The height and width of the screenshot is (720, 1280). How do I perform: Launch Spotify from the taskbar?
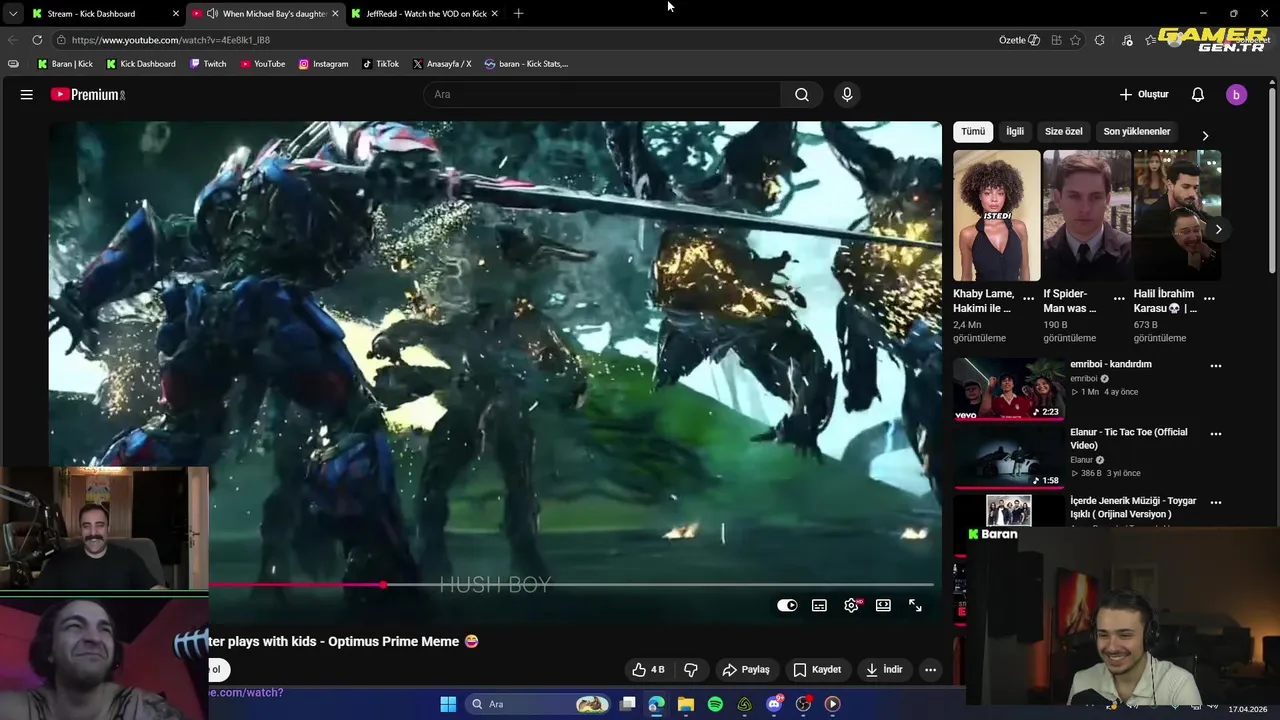(715, 704)
